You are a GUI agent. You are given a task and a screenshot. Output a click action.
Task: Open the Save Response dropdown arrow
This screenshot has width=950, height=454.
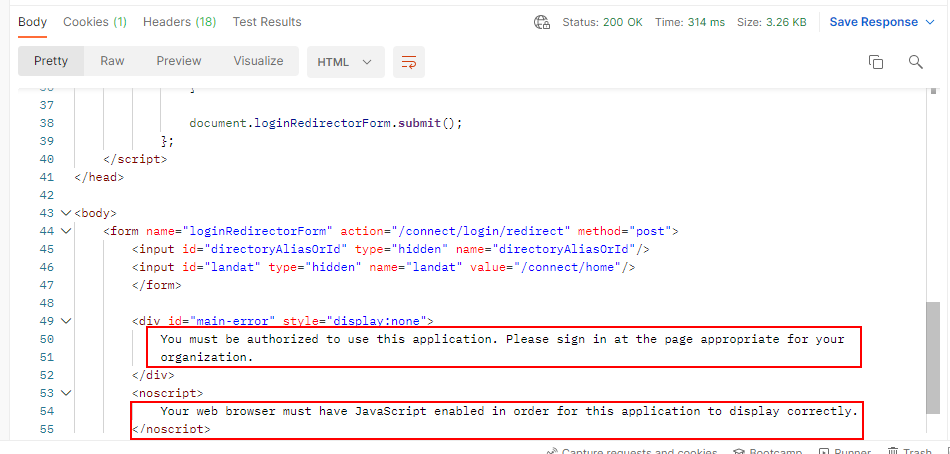pos(930,22)
